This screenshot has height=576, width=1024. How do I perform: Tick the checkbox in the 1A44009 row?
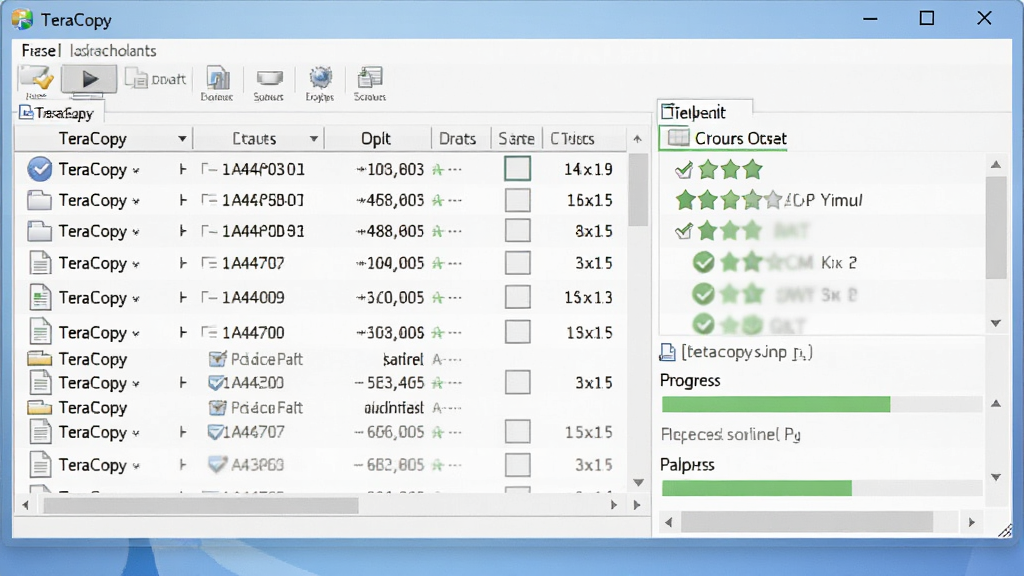(x=517, y=297)
